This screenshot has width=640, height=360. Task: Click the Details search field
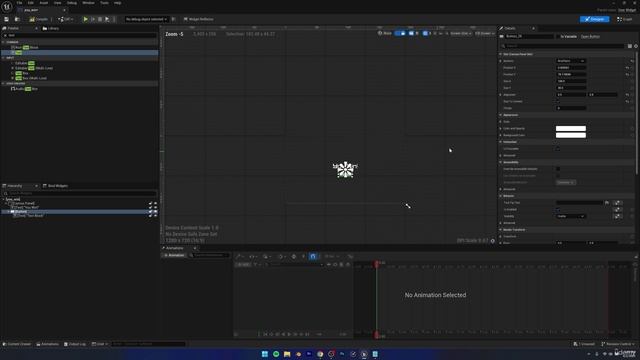click(x=563, y=46)
